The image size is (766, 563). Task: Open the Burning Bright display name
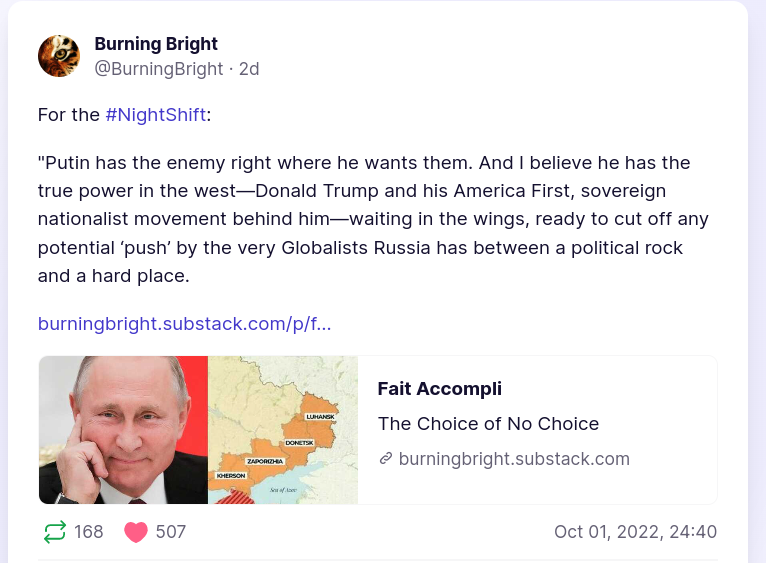[156, 44]
